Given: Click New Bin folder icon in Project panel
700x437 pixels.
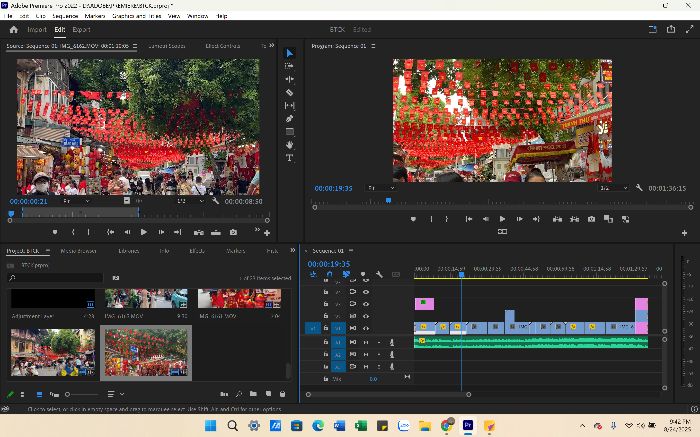Looking at the screenshot, I should [253, 394].
